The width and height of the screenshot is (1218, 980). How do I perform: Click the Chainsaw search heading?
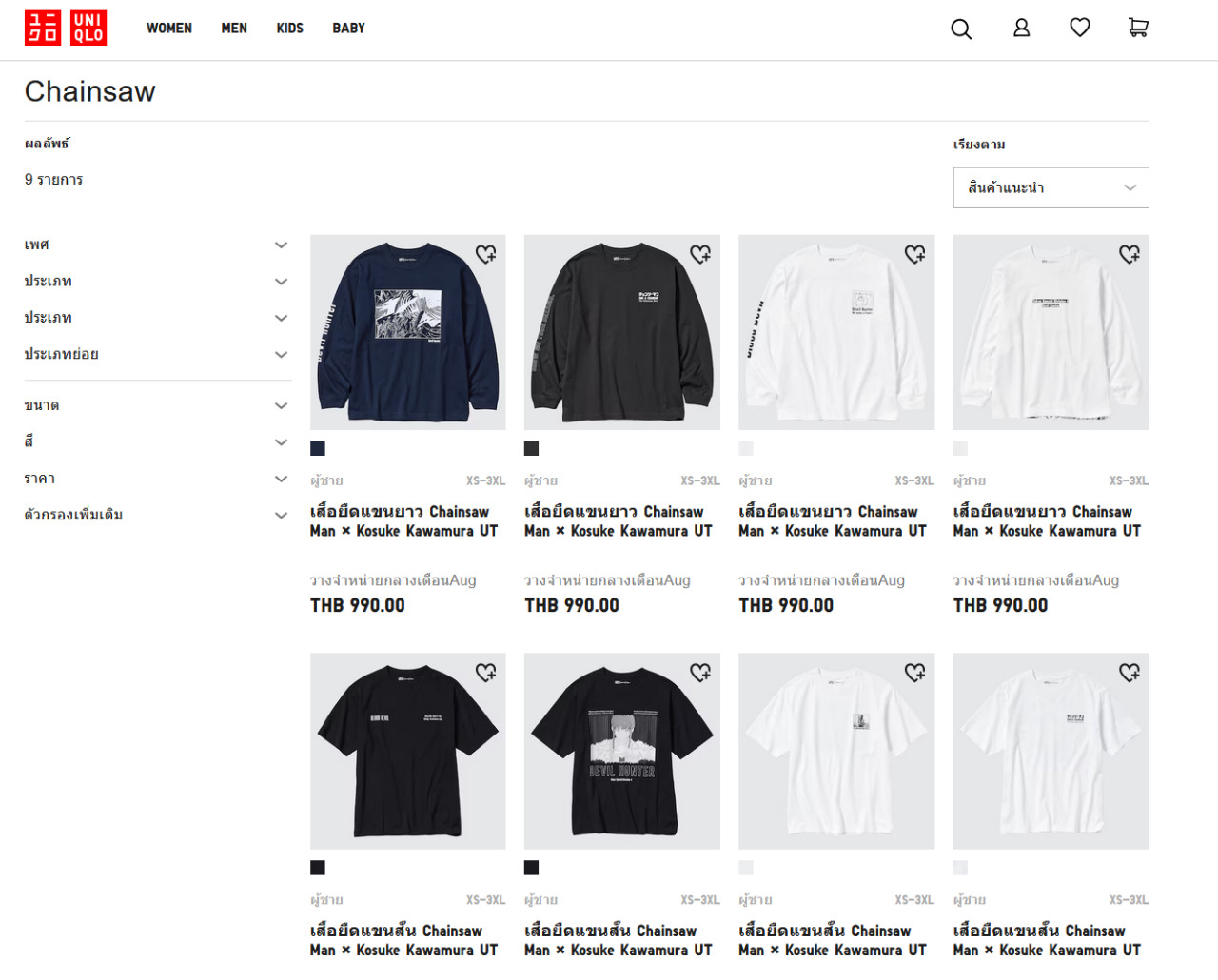tap(90, 91)
